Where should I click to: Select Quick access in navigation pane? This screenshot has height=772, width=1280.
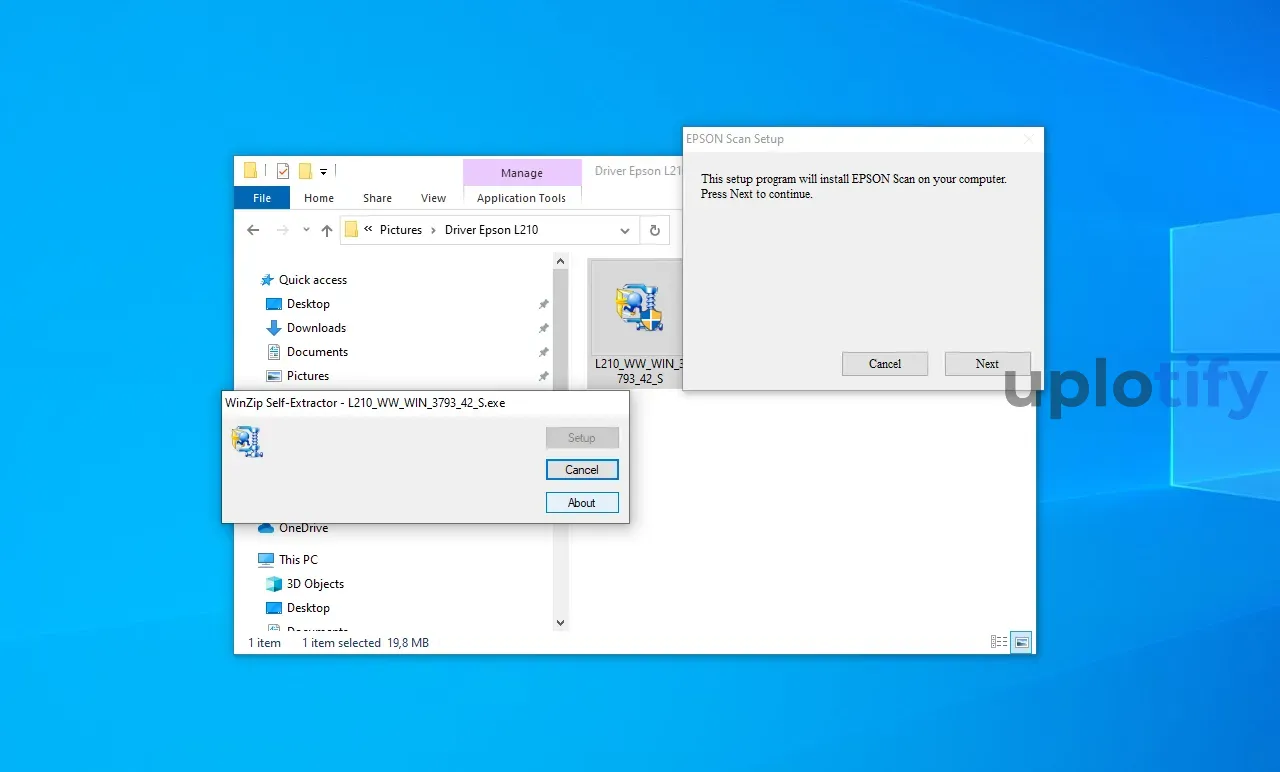[313, 280]
